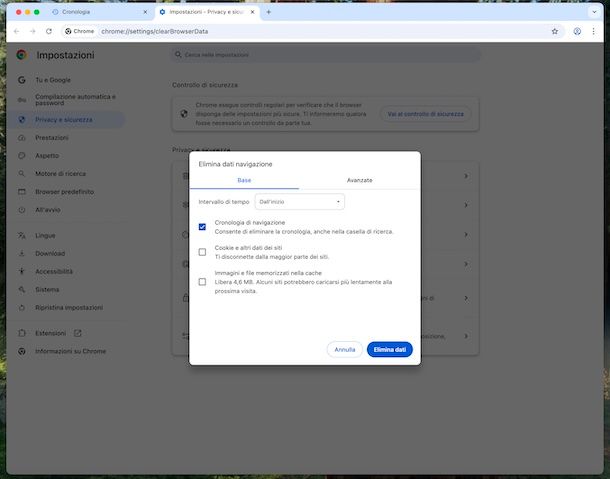Open the Chrome profile avatar icon
The width and height of the screenshot is (610, 479).
(x=577, y=31)
